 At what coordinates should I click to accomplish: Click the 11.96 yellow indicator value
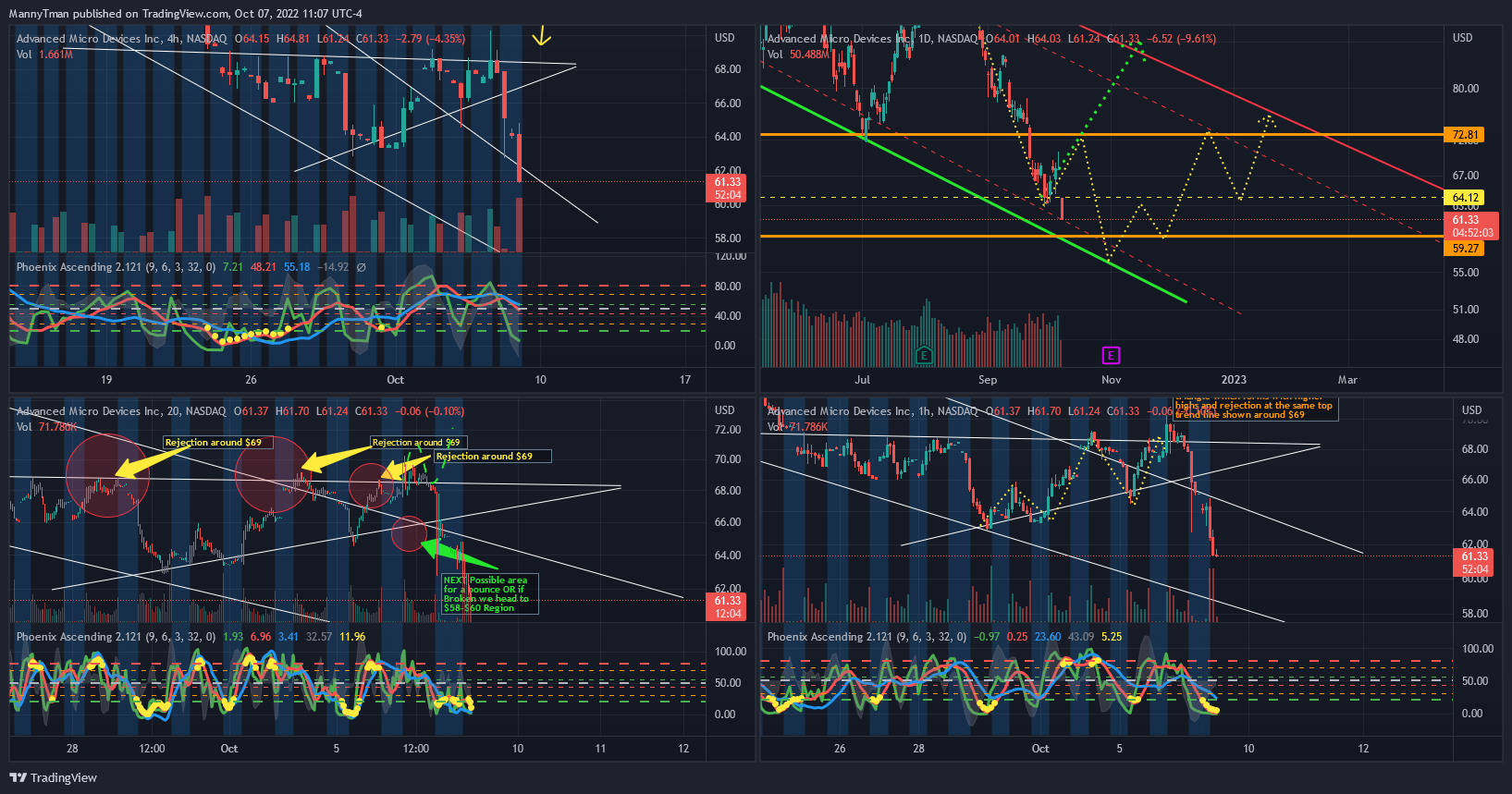tap(352, 637)
